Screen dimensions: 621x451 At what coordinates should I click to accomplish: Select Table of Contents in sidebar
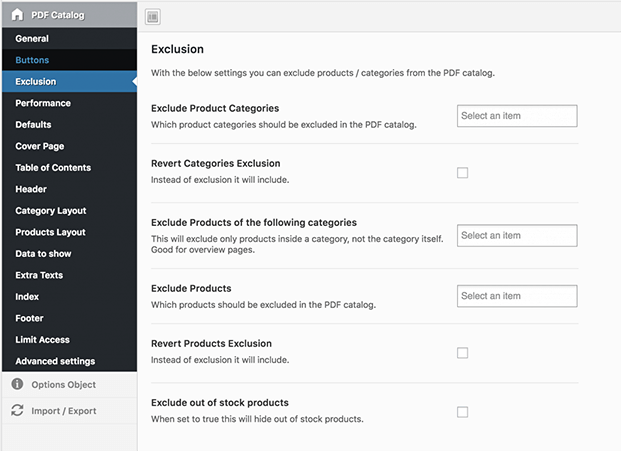tap(53, 168)
